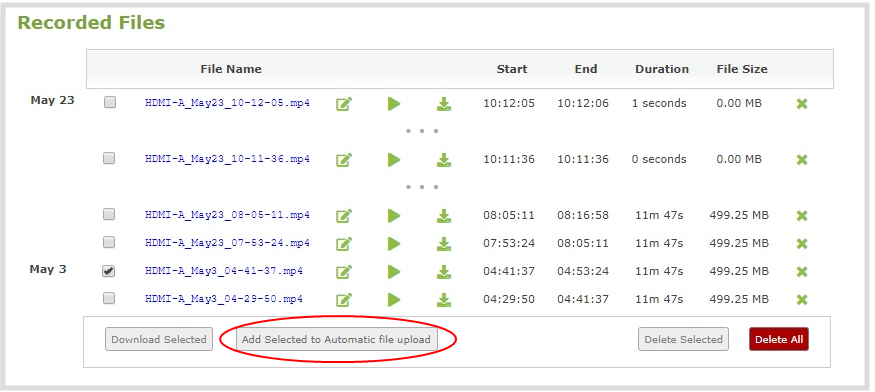This screenshot has height=392, width=875.
Task: Delete HDMI-A_May23_07-53-24.mp4 with the green X
Action: [x=802, y=243]
